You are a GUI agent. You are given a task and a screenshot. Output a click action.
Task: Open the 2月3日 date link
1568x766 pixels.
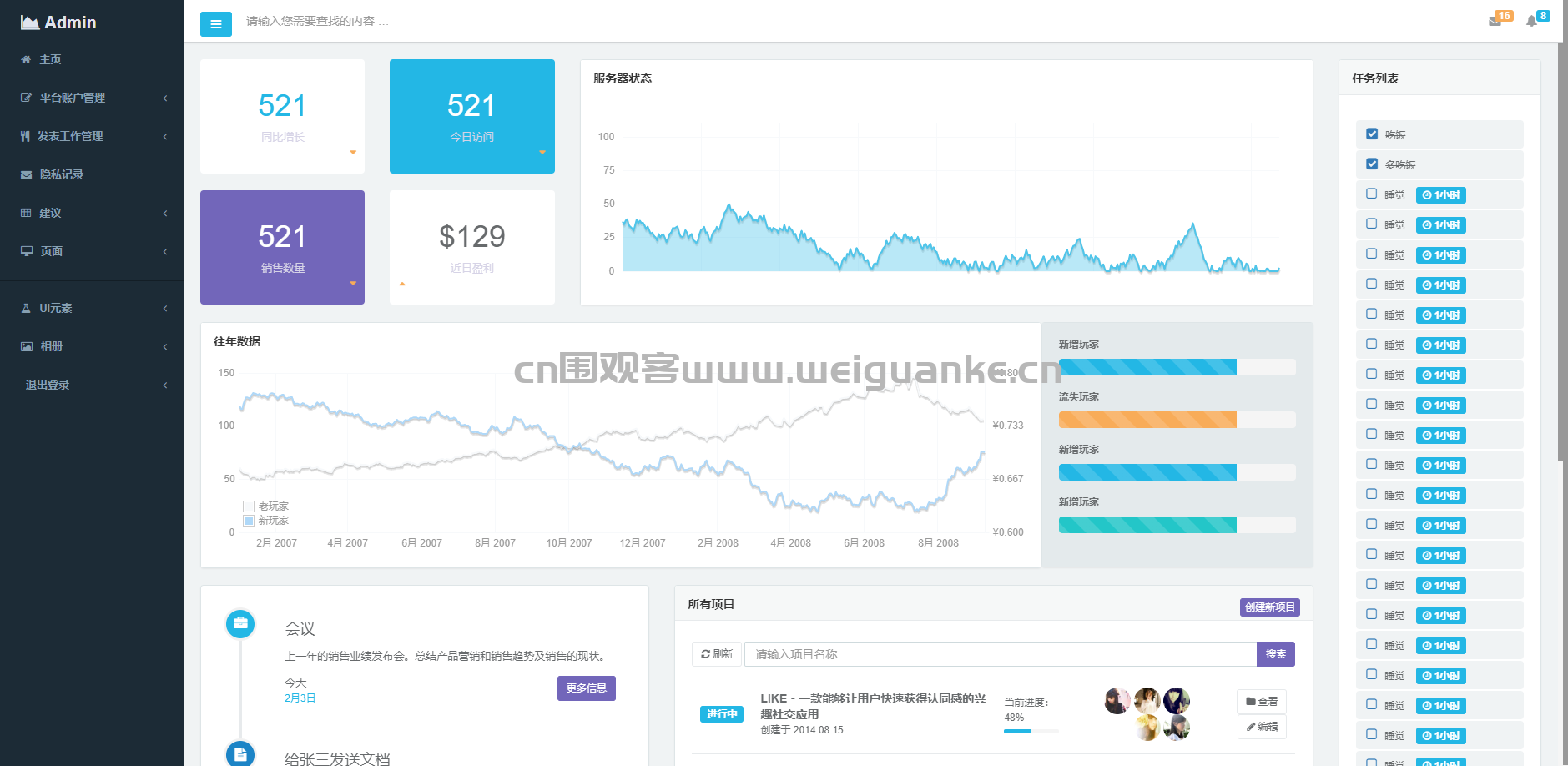click(300, 698)
